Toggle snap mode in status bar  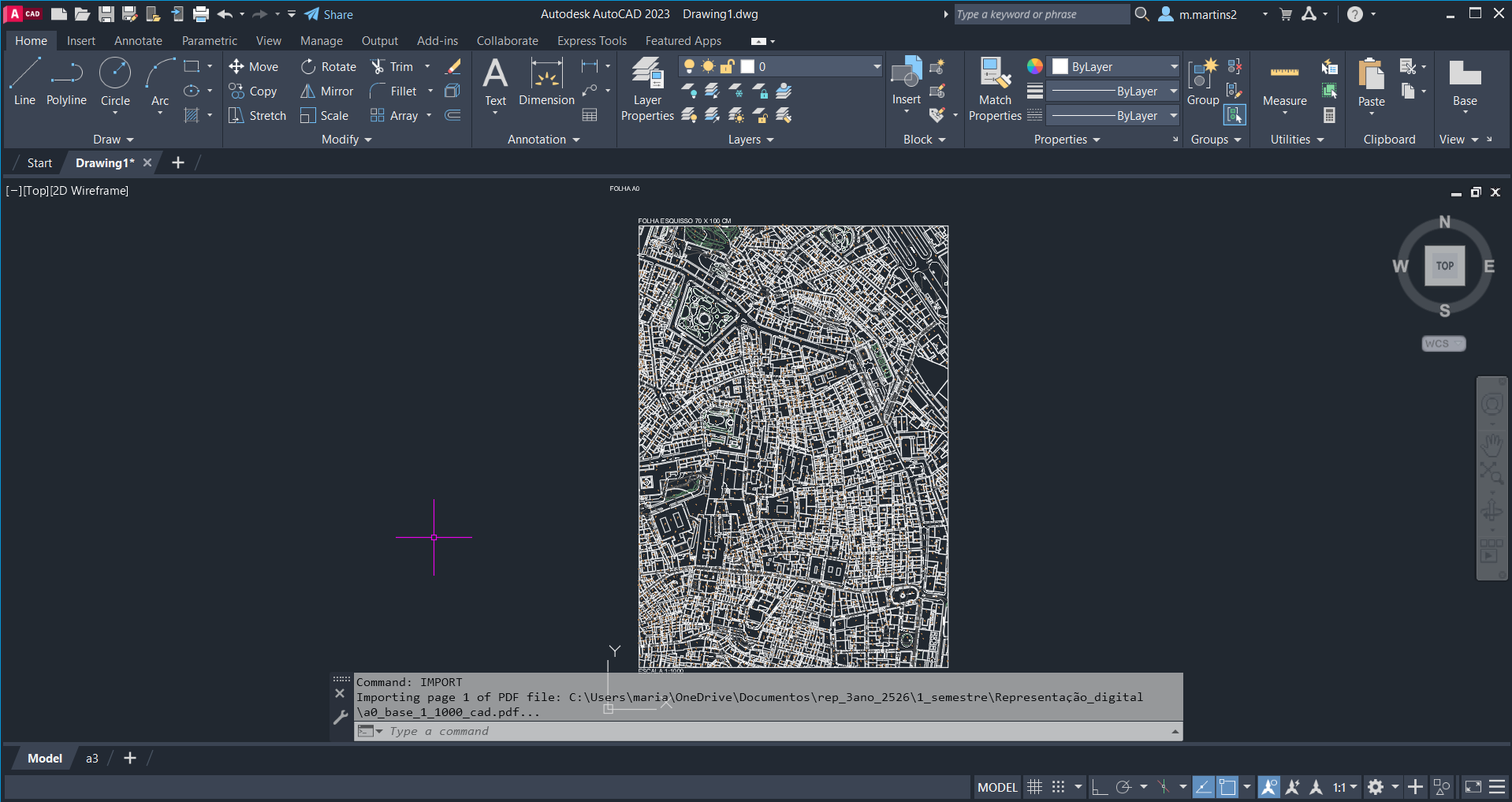[1058, 787]
